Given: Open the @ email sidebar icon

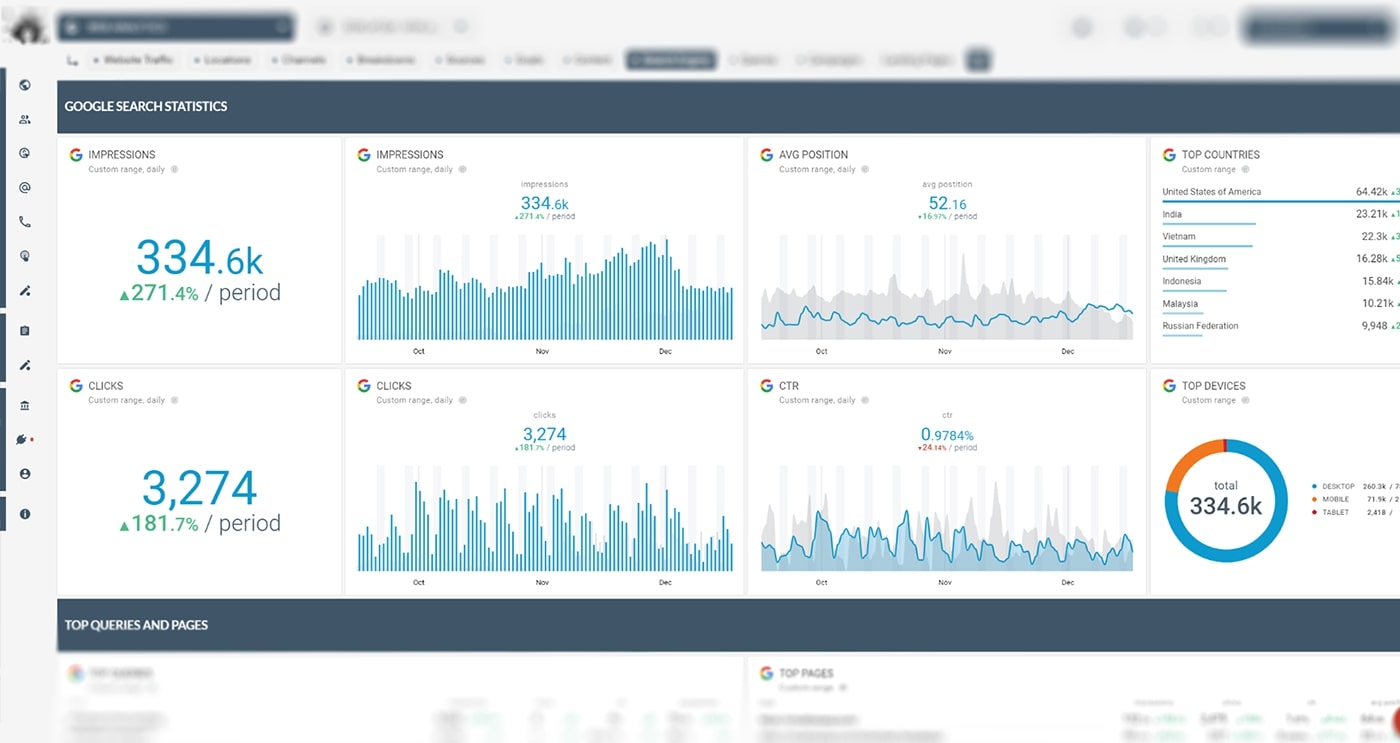Looking at the screenshot, I should [25, 187].
